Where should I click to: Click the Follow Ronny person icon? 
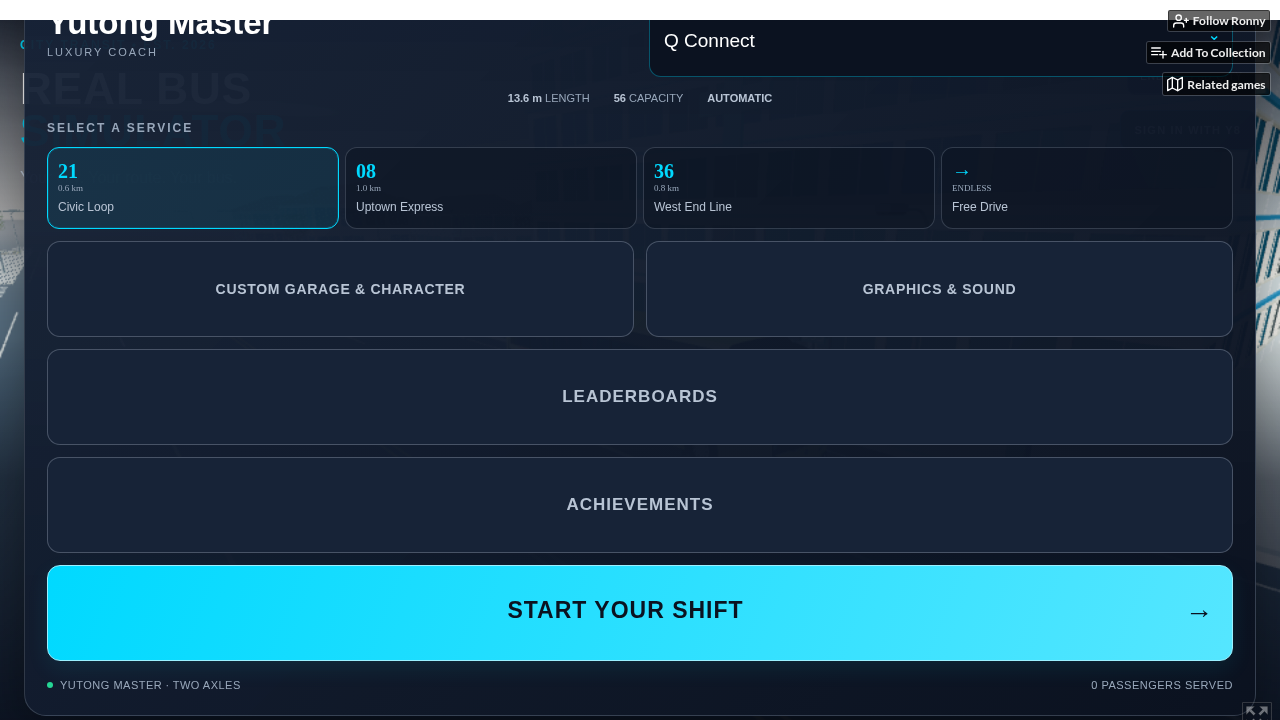point(1180,21)
